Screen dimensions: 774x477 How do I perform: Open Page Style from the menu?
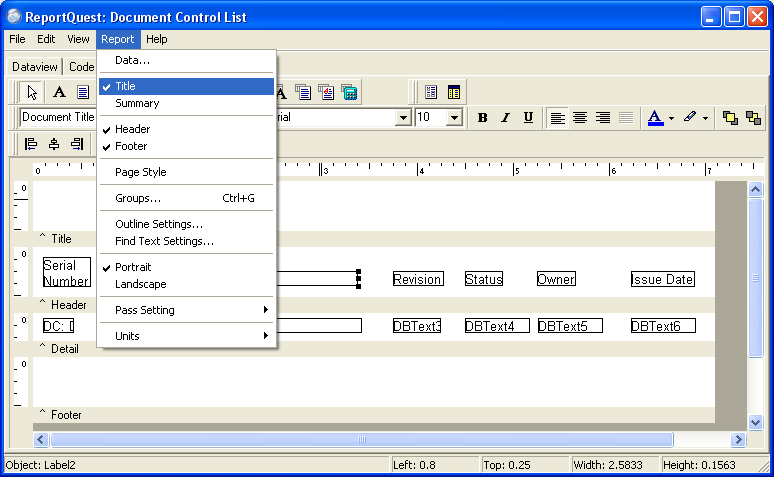click(x=186, y=172)
